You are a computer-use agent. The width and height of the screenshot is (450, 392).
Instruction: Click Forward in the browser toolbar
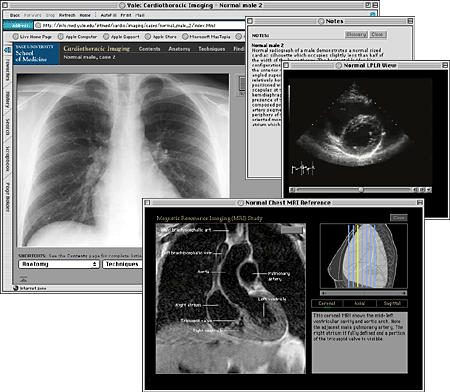33,15
